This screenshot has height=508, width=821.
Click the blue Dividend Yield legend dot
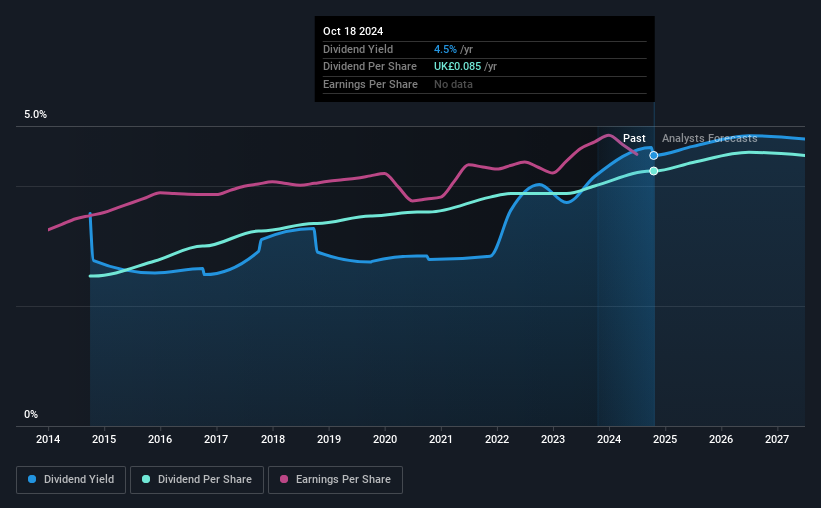pyautogui.click(x=32, y=479)
